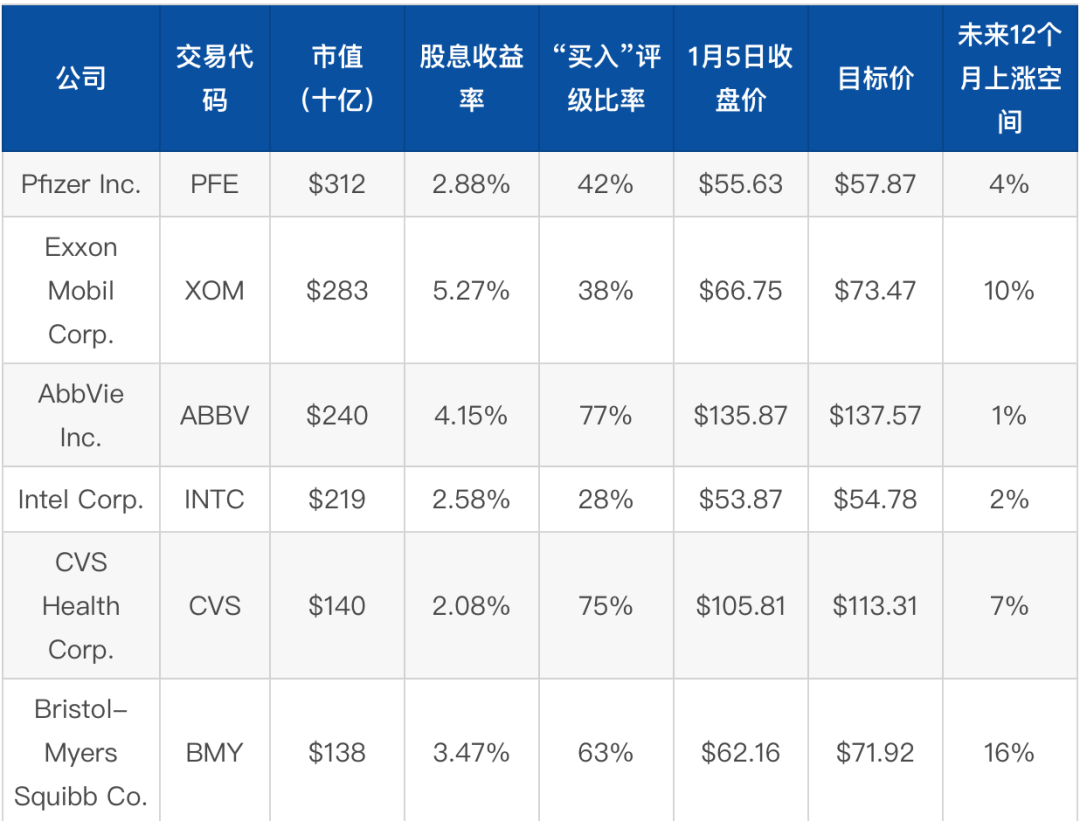
Task: Select the XOM ticker cell
Action: 214,291
